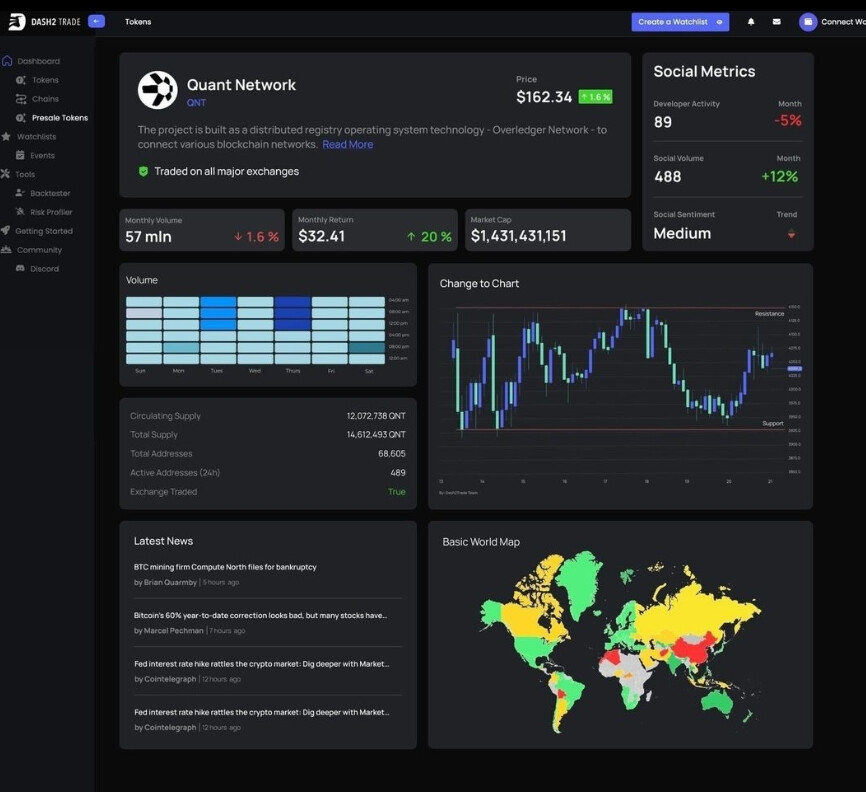The width and height of the screenshot is (866, 792).
Task: Click the Support label on chart
Action: [x=773, y=423]
